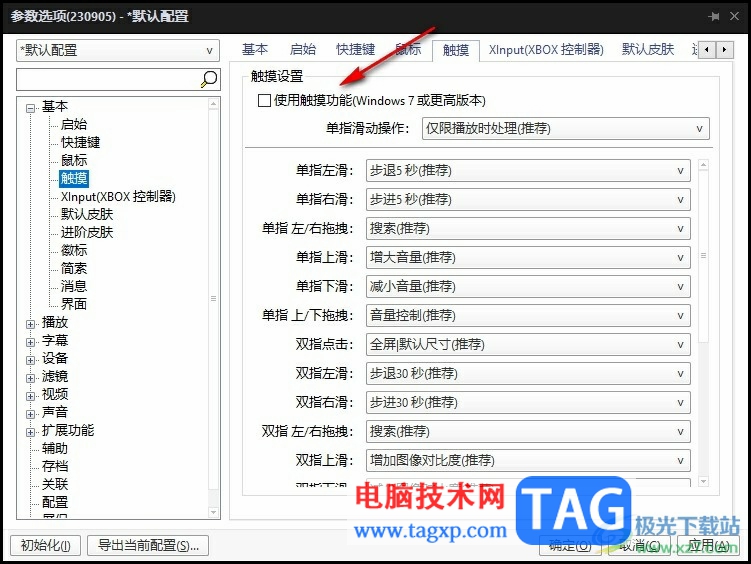Switch to the 默认皮肤 tab
The height and width of the screenshot is (564, 751).
click(648, 49)
